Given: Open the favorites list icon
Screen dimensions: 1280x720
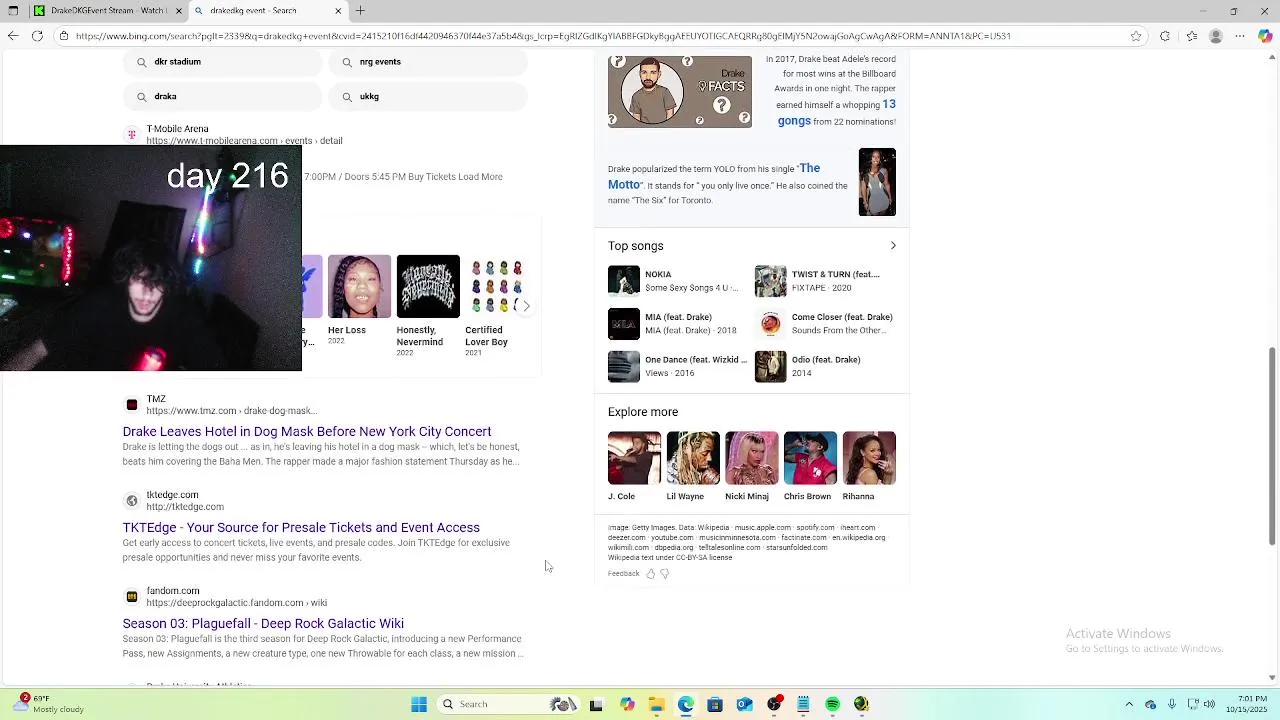Looking at the screenshot, I should click(x=1191, y=36).
